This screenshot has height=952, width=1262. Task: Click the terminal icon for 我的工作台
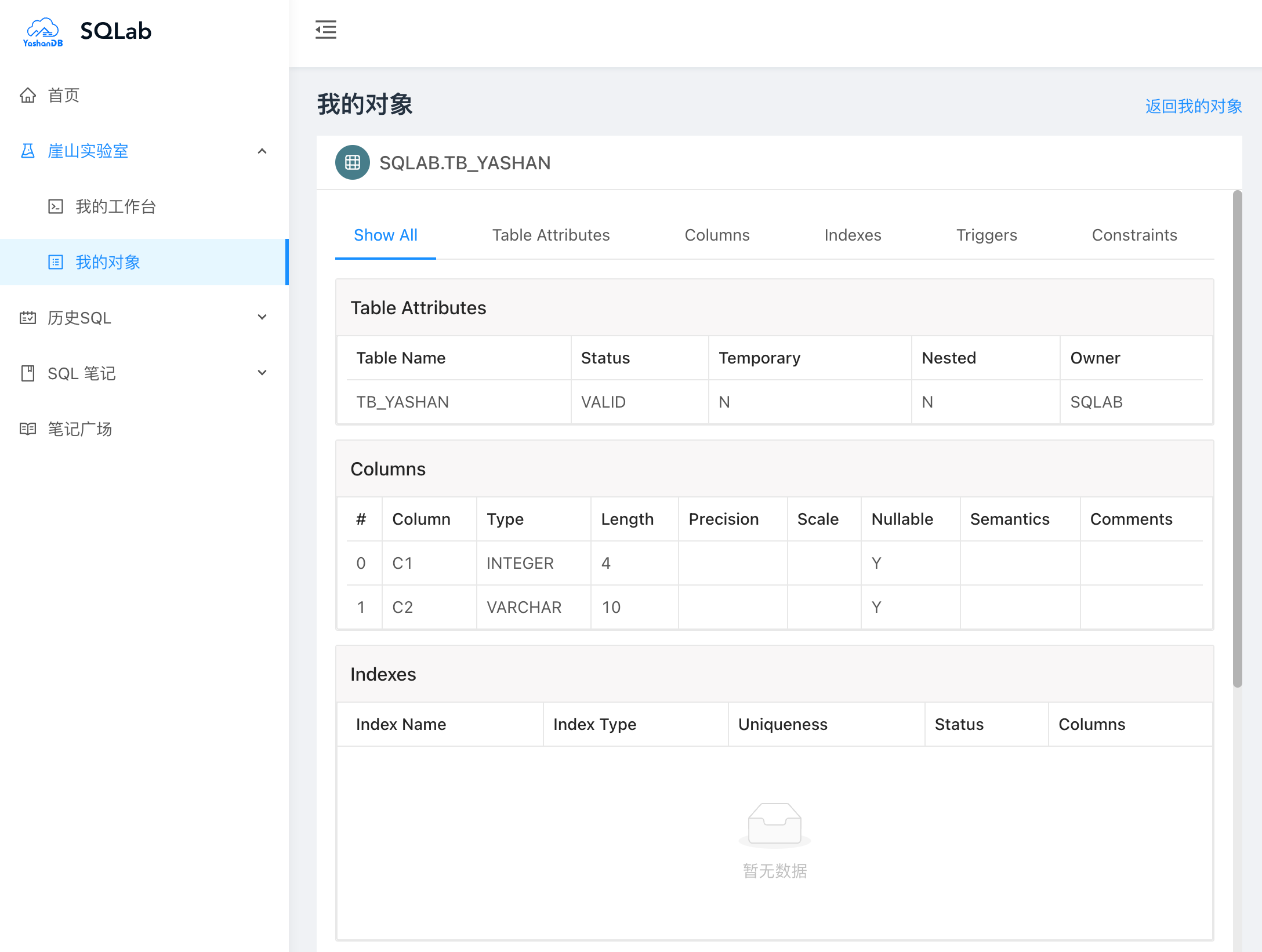click(56, 206)
